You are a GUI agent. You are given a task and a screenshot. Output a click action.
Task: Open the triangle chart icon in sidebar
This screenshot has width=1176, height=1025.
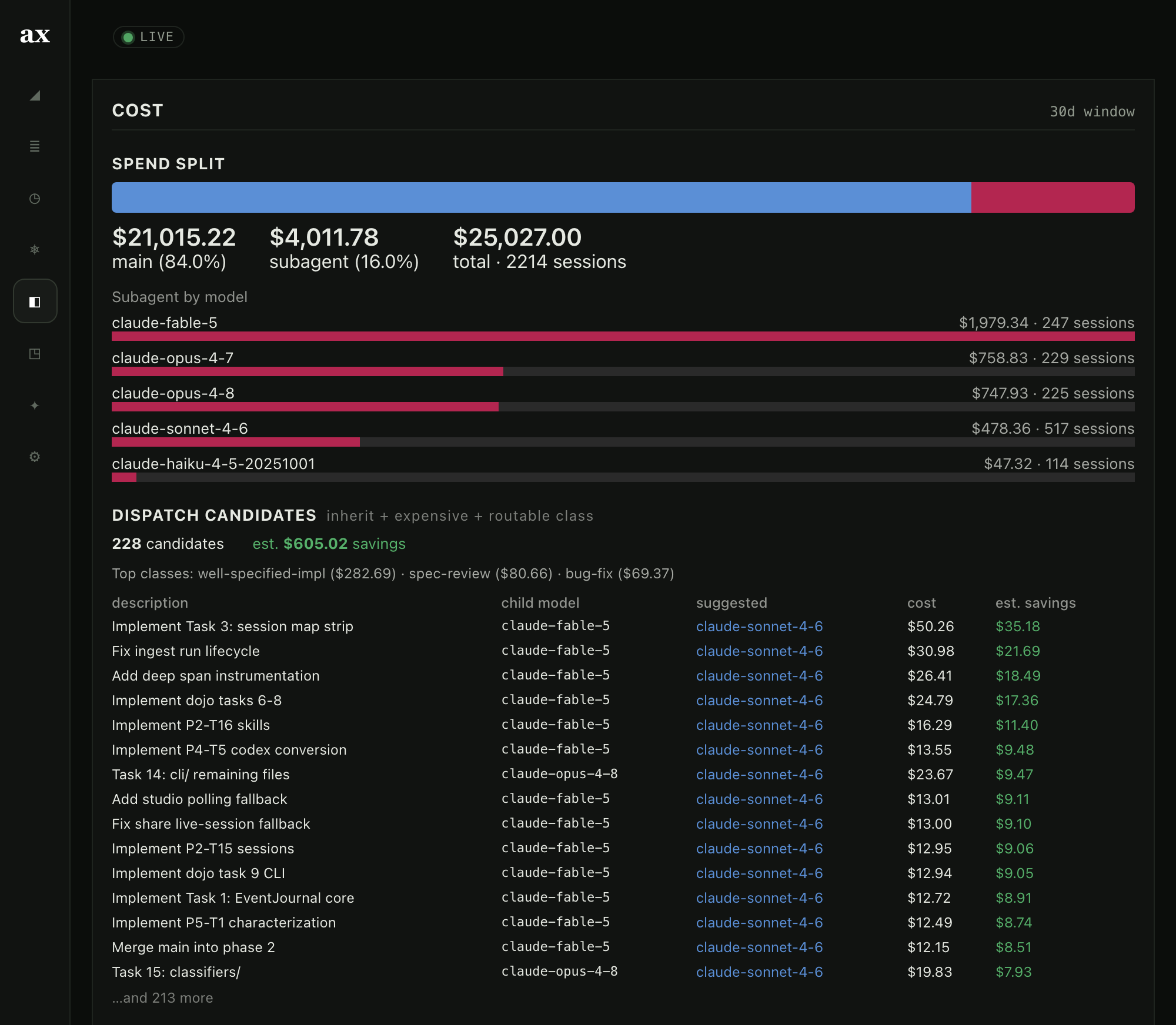tap(35, 95)
